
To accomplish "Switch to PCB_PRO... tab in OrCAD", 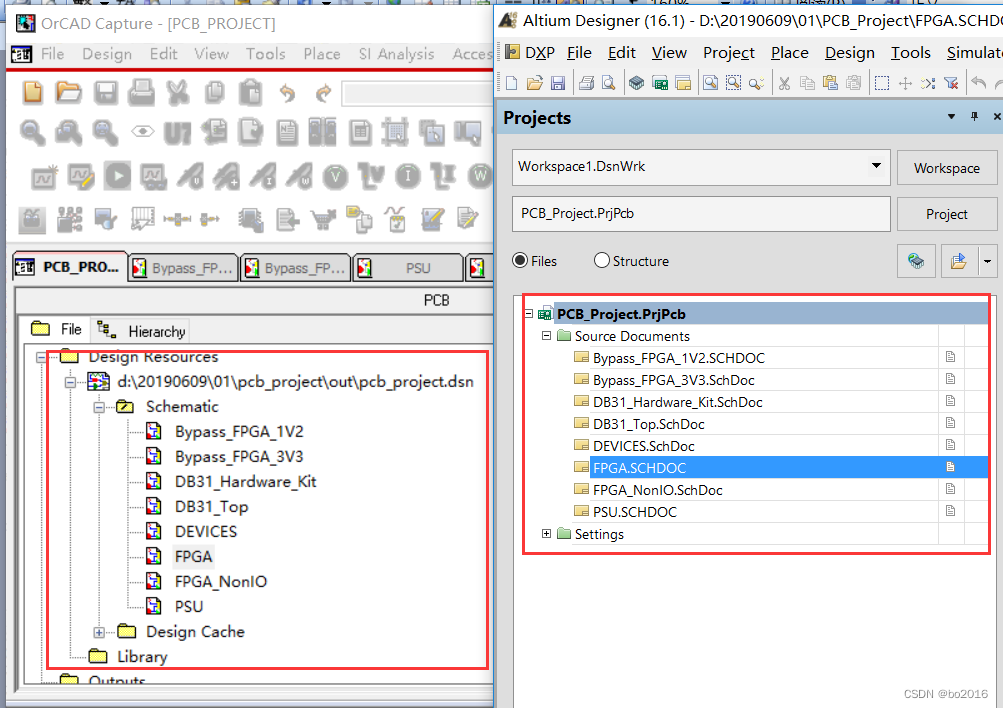I will pyautogui.click(x=70, y=267).
